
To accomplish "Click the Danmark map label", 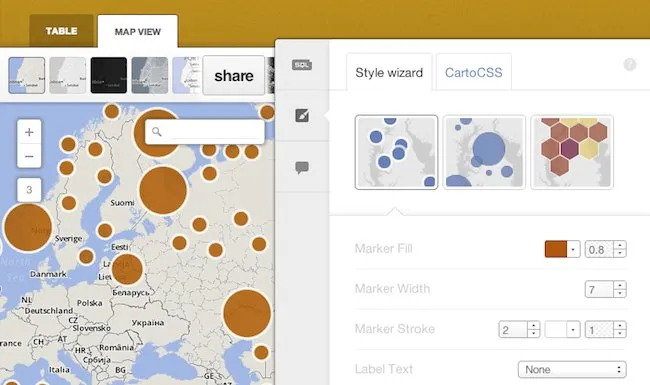I will (x=48, y=274).
